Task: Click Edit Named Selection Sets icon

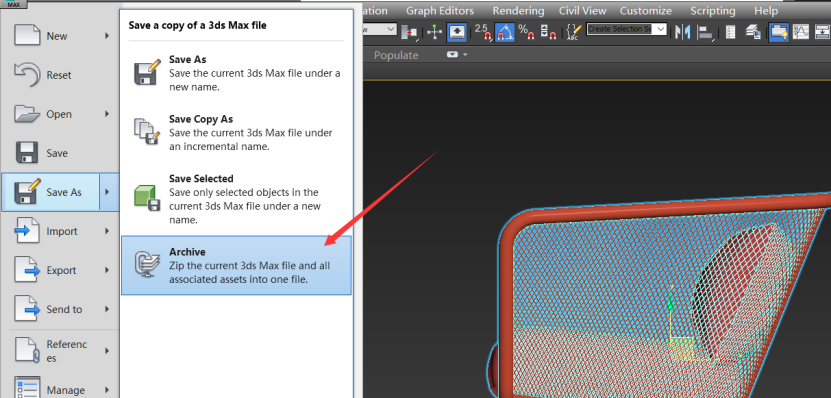Action: [574, 32]
